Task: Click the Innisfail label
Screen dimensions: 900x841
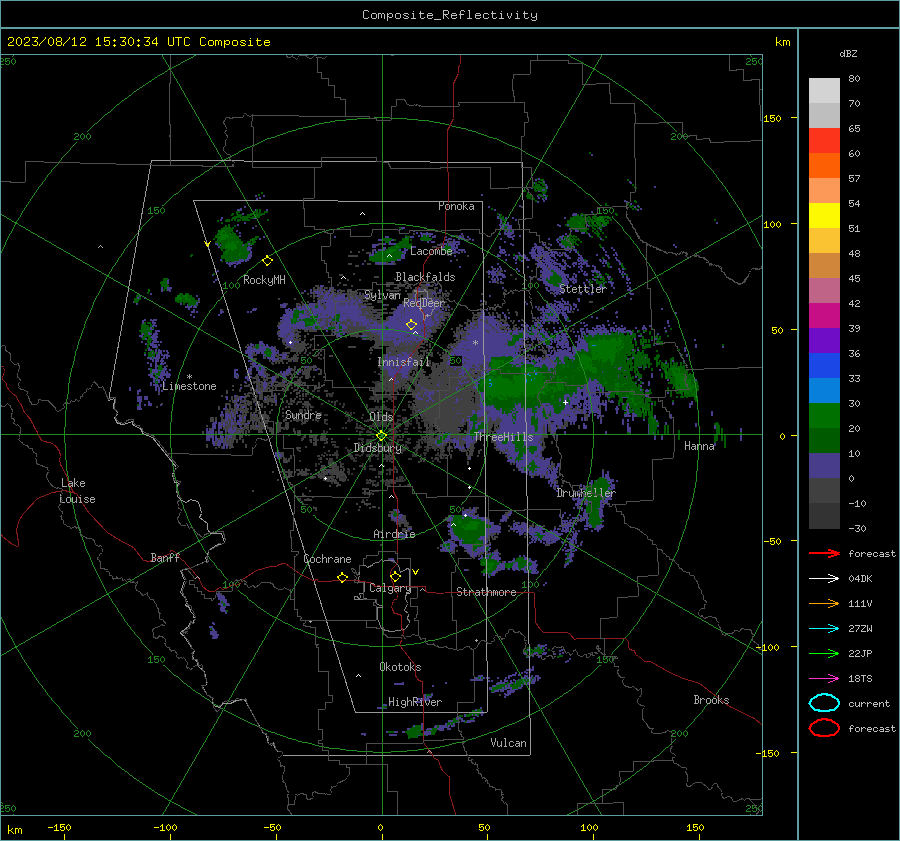Action: tap(404, 362)
